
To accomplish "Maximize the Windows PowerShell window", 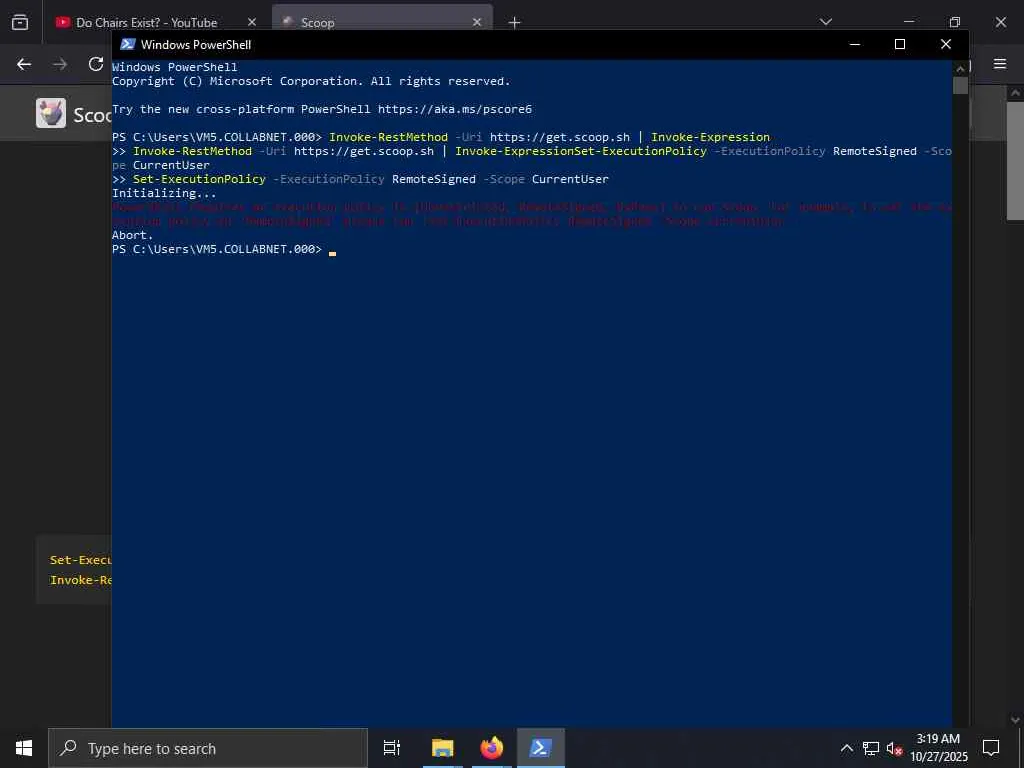I will point(900,44).
